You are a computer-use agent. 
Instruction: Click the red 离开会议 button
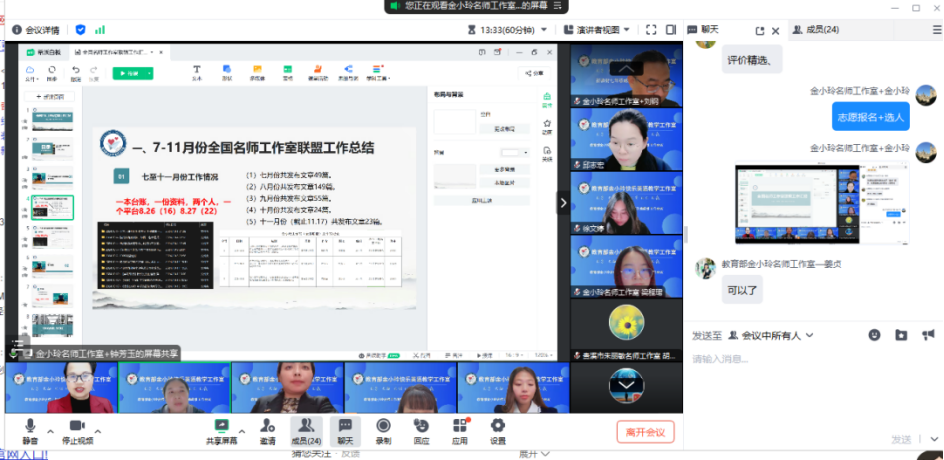pyautogui.click(x=645, y=432)
